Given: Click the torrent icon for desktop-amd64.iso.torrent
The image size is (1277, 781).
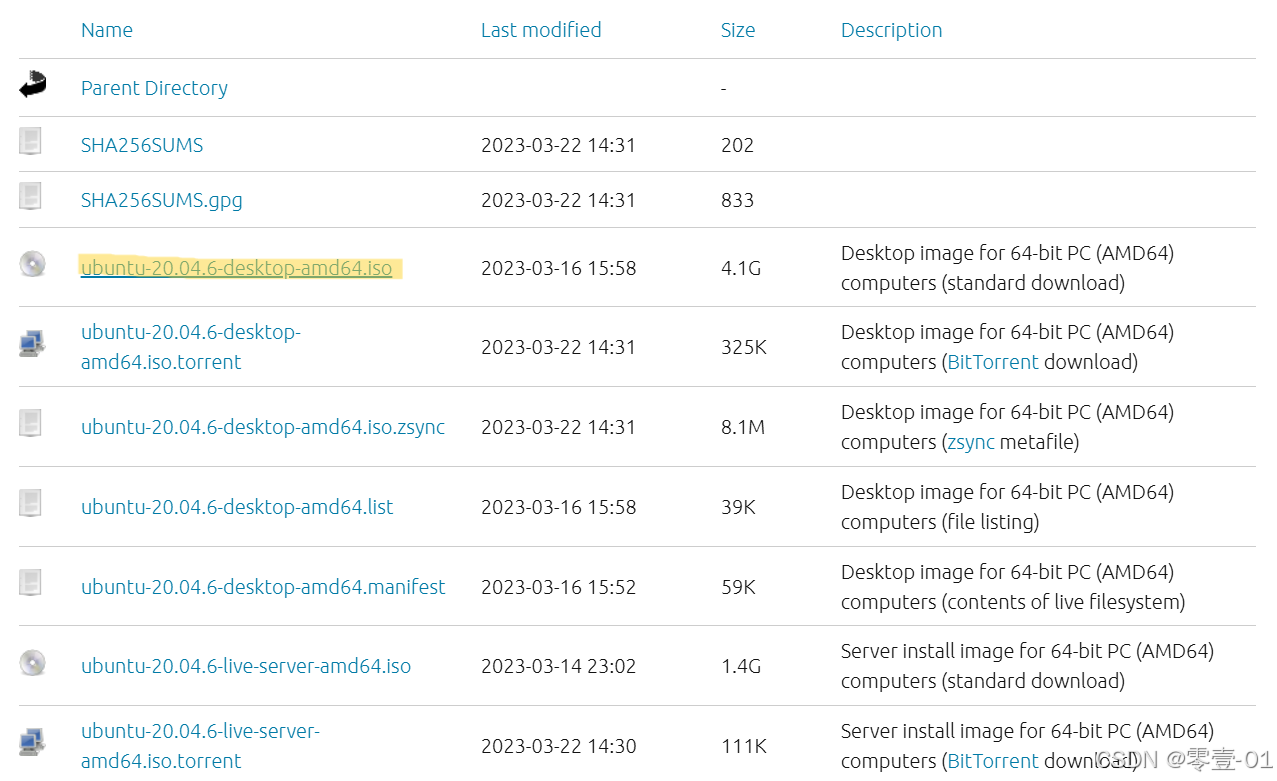Looking at the screenshot, I should tap(32, 344).
